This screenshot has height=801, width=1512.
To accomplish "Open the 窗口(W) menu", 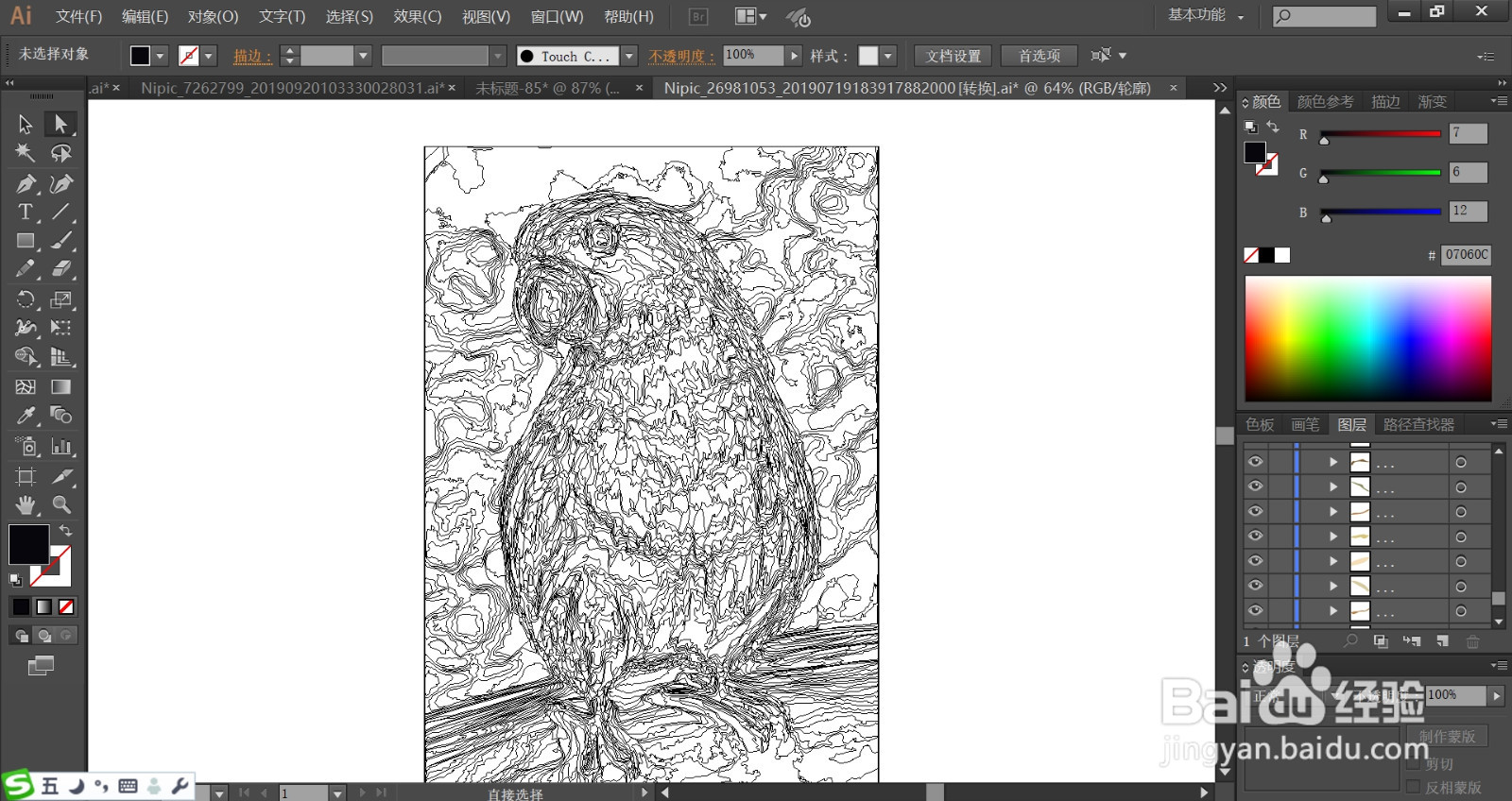I will pos(557,16).
